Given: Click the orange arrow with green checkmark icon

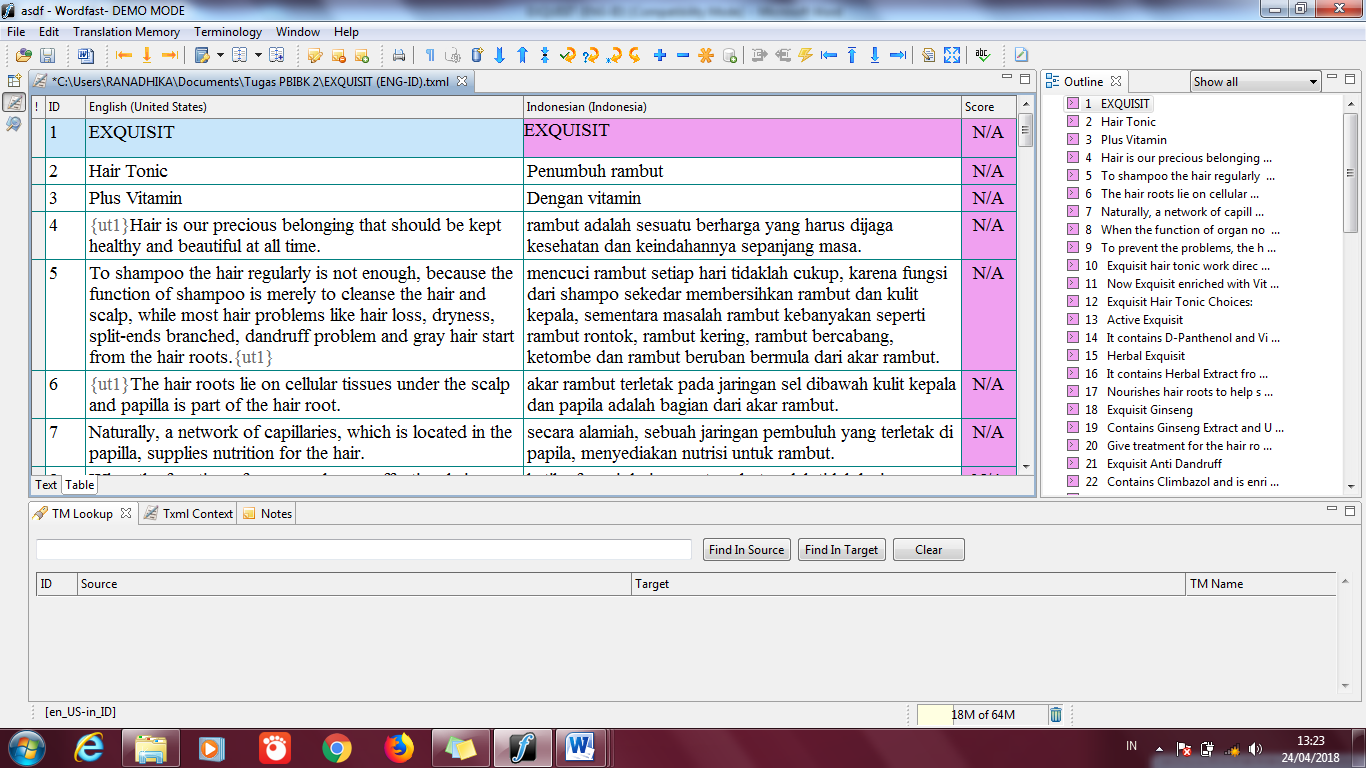Looking at the screenshot, I should (x=568, y=56).
